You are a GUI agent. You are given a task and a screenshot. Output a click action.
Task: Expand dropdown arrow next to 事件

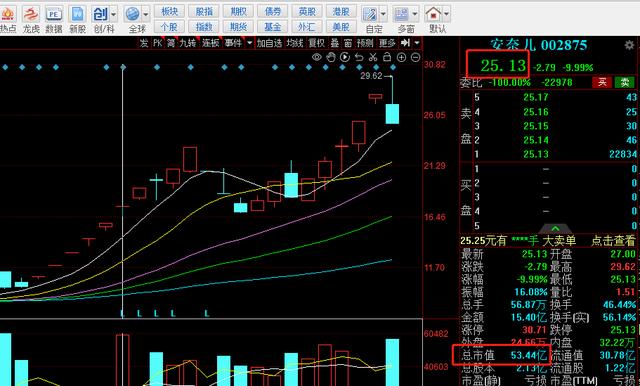point(249,43)
